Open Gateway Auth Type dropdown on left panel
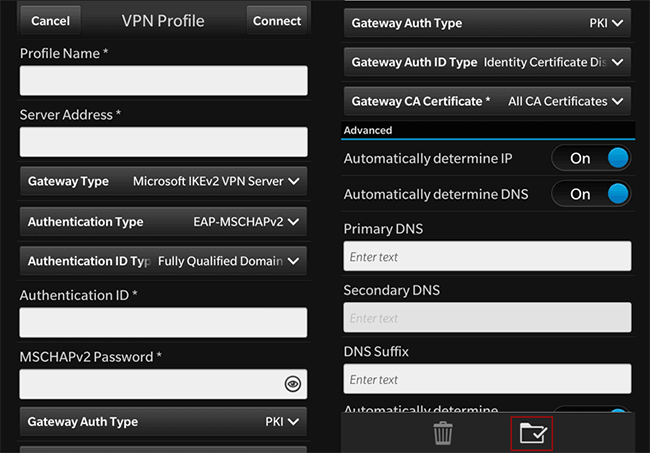 point(163,422)
